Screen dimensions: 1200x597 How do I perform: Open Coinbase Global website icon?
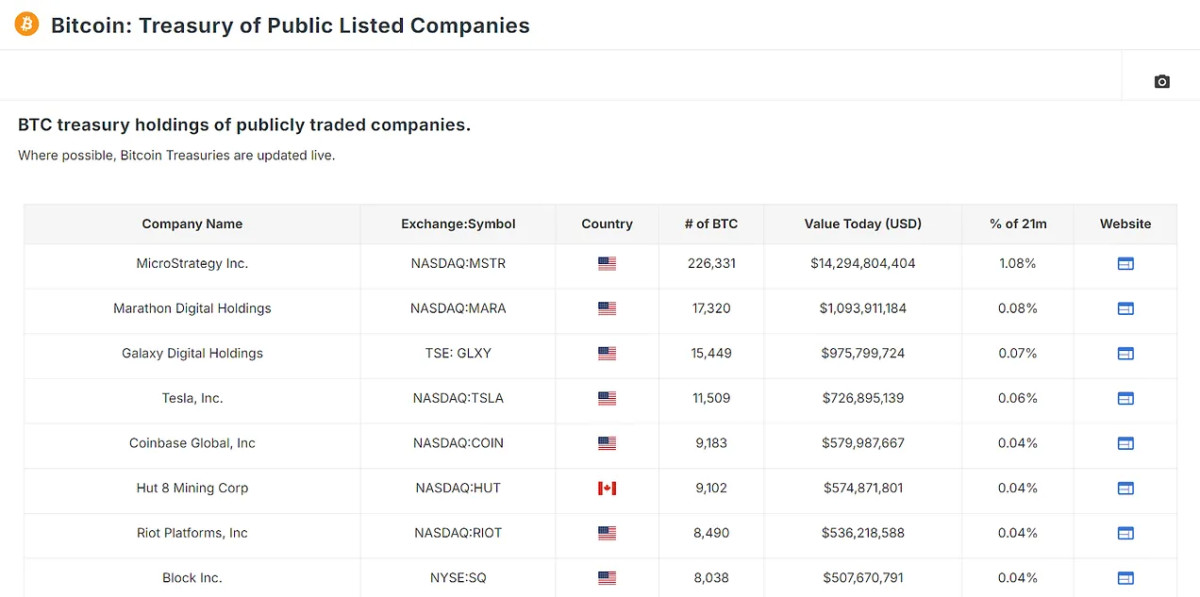1125,443
